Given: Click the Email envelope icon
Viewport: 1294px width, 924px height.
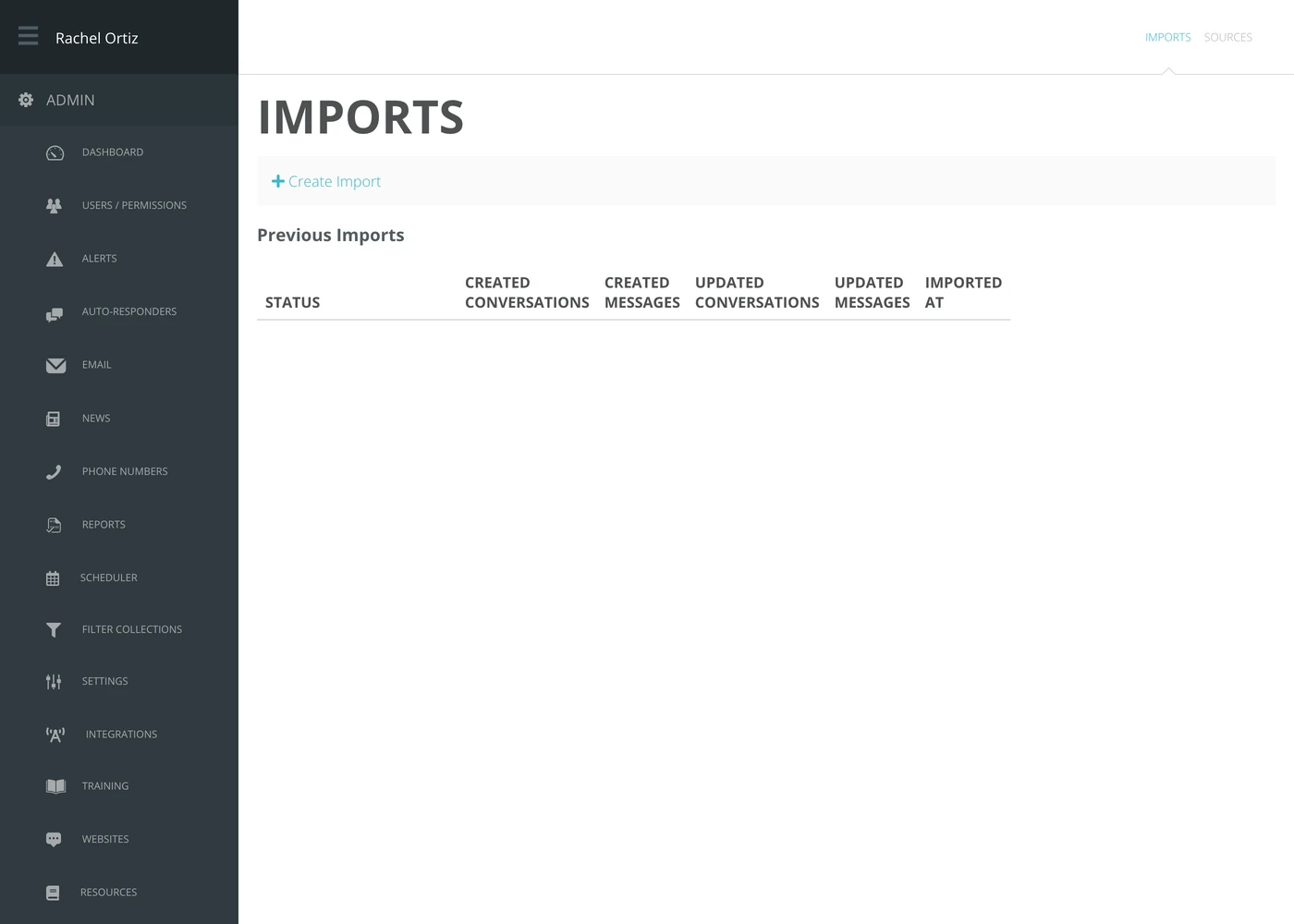Looking at the screenshot, I should point(55,365).
